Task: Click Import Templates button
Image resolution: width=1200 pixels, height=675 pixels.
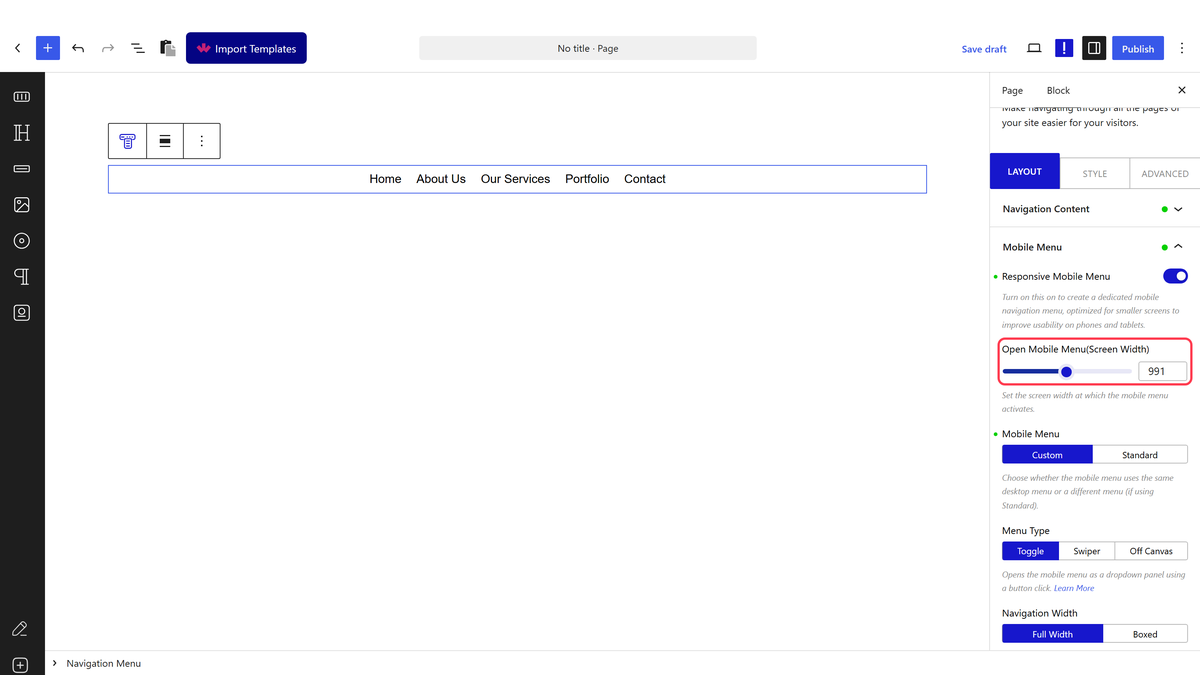Action: 246,48
